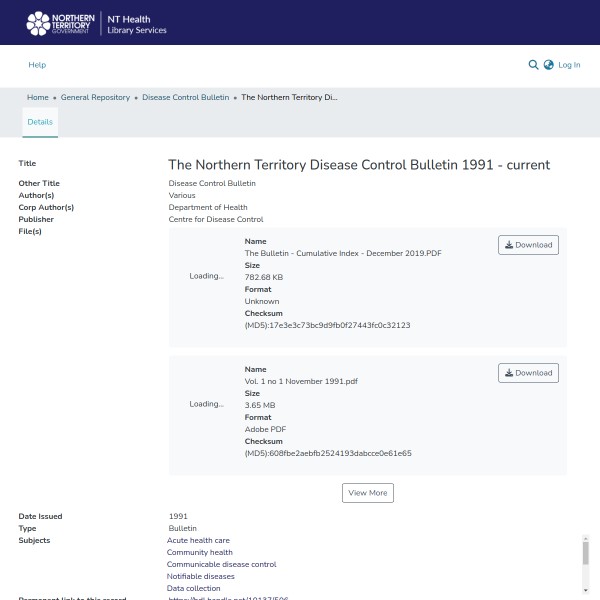This screenshot has width=600, height=600.
Task: Download Vol. 1 no 1 November 1991 file
Action: tap(528, 373)
